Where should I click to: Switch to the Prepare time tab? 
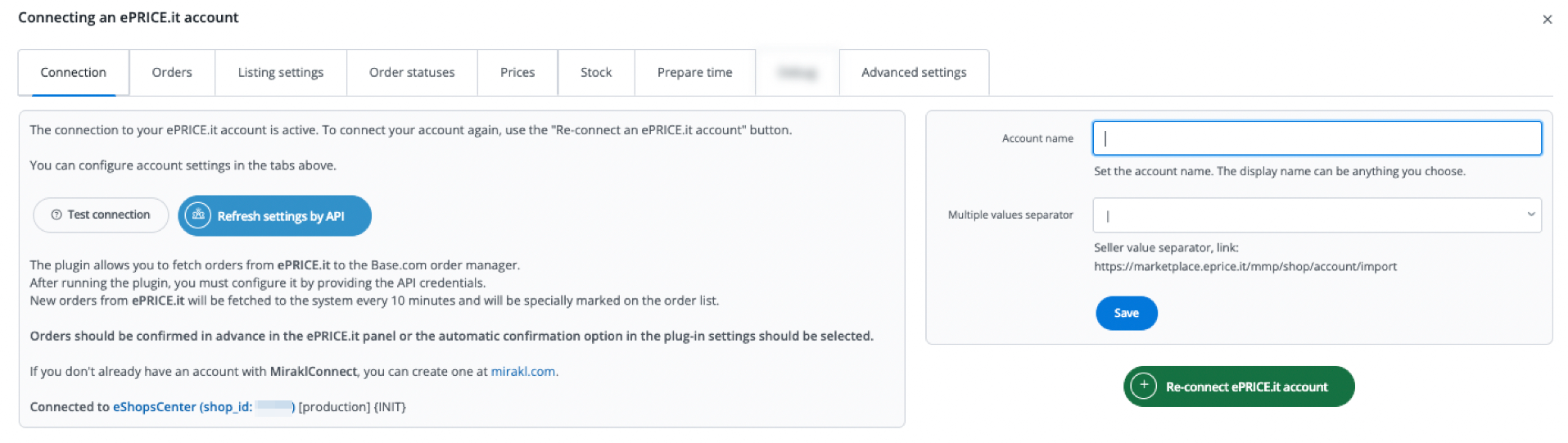[x=695, y=73]
